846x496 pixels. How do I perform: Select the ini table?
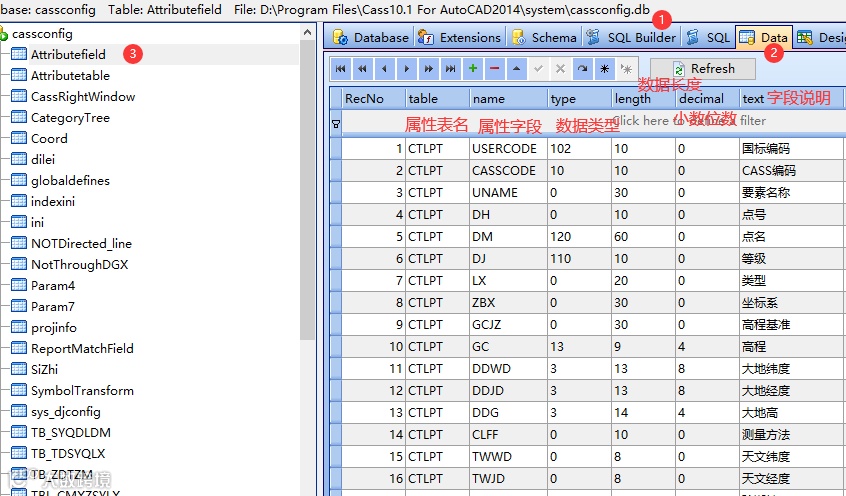37,222
